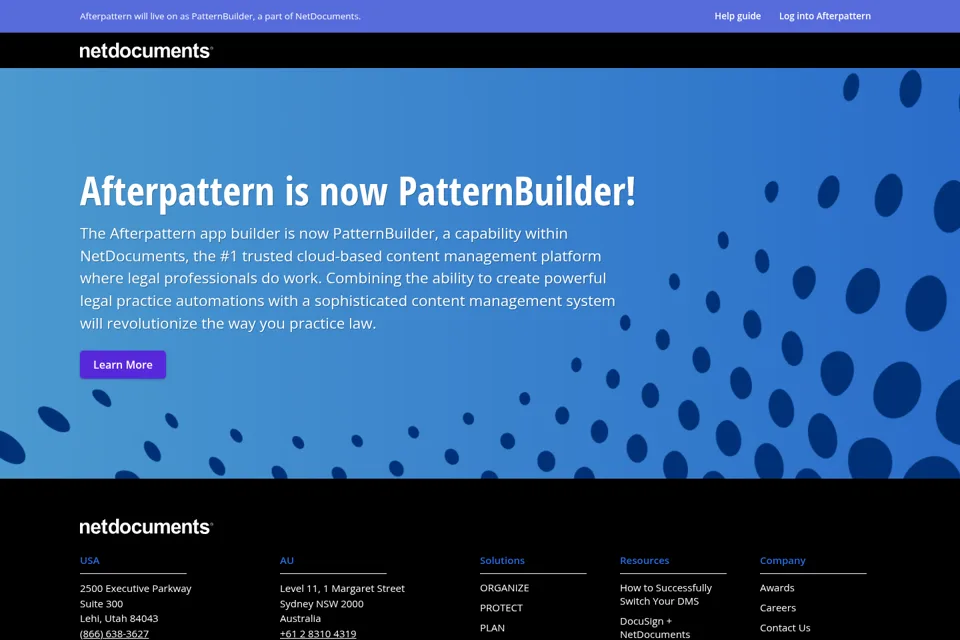Open the Awards page link
The width and height of the screenshot is (960, 640).
[777, 588]
